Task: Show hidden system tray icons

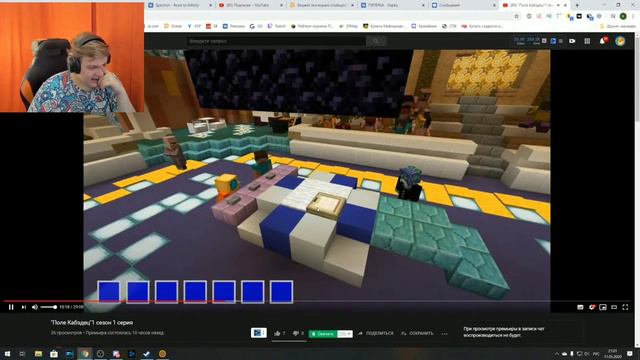Action: (557, 353)
